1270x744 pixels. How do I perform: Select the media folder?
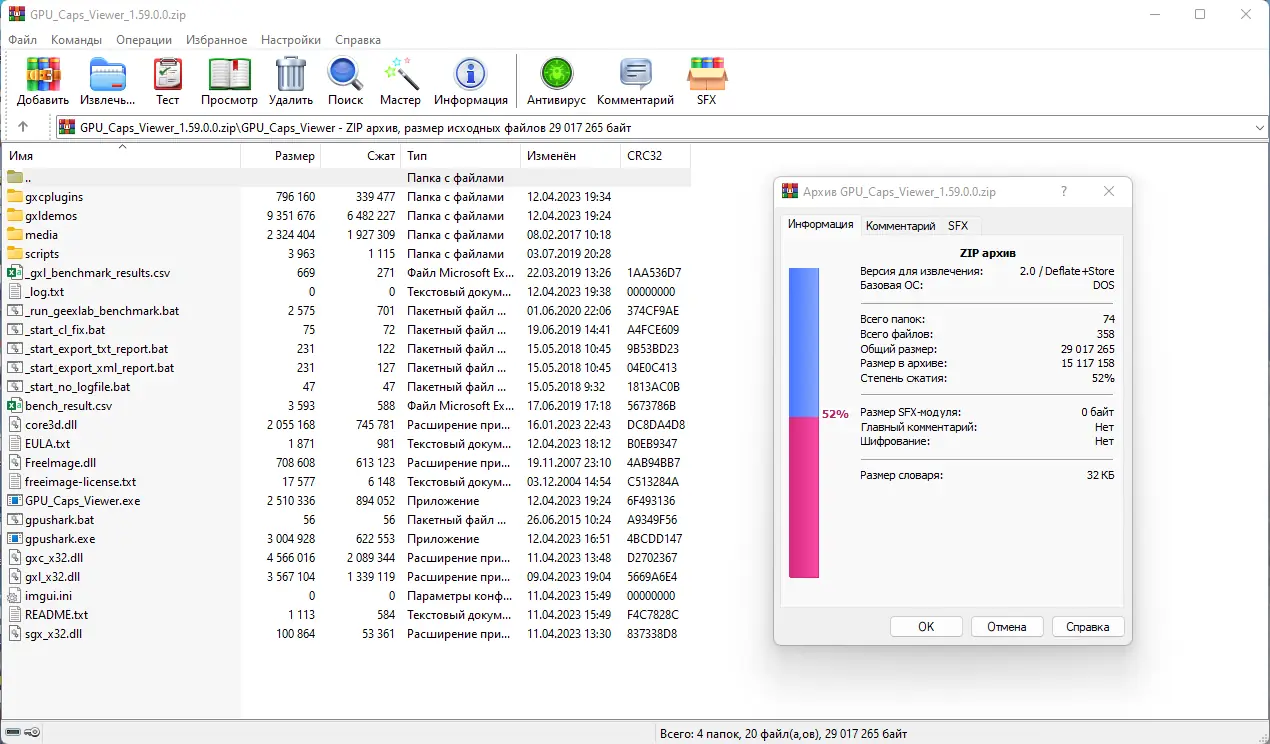pos(32,235)
